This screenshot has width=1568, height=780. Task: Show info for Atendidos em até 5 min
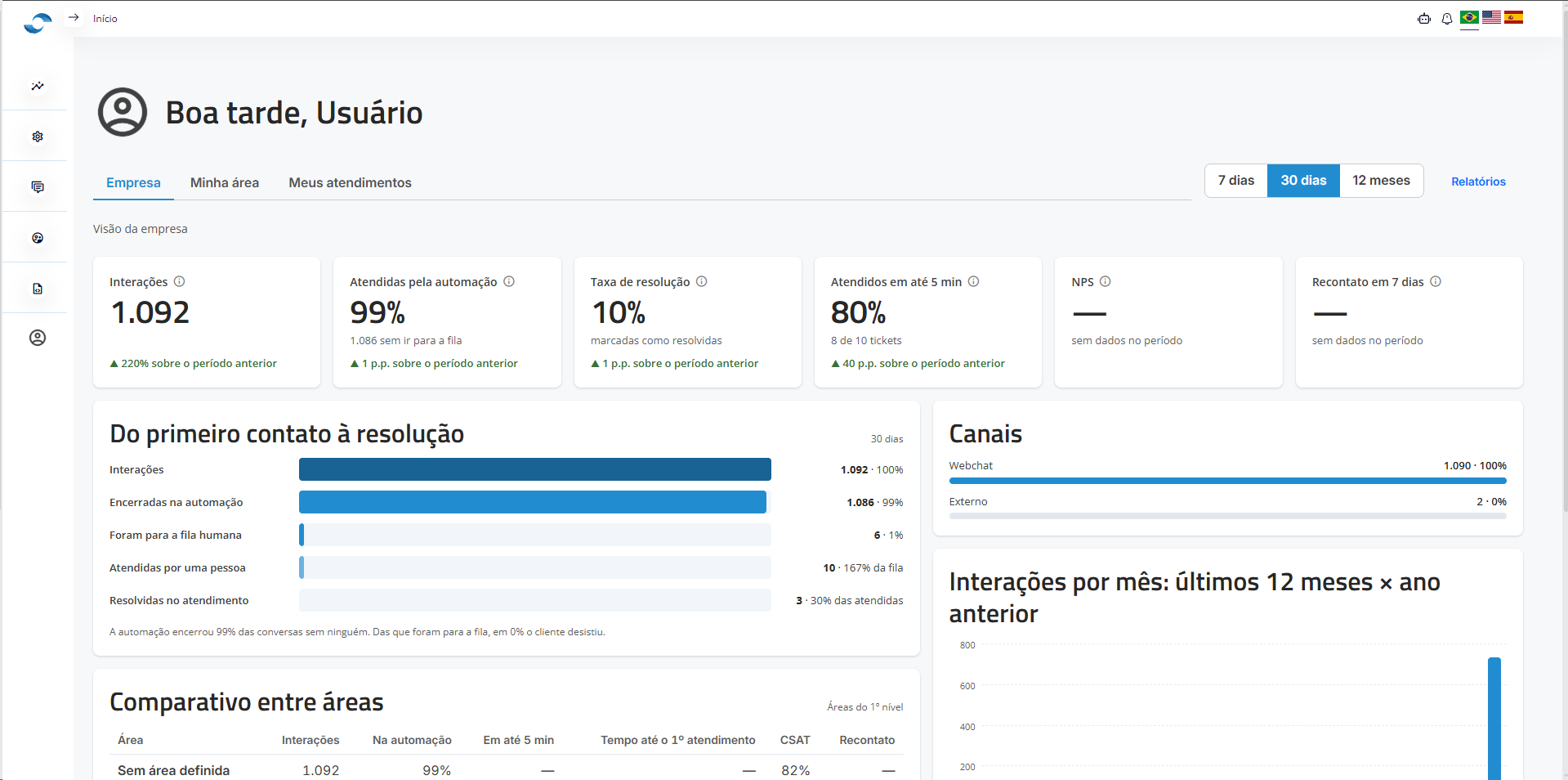point(974,281)
